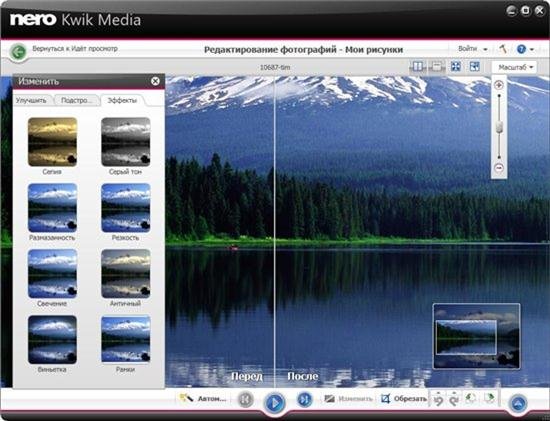Apply the Рамки frames effect

pyautogui.click(x=126, y=339)
